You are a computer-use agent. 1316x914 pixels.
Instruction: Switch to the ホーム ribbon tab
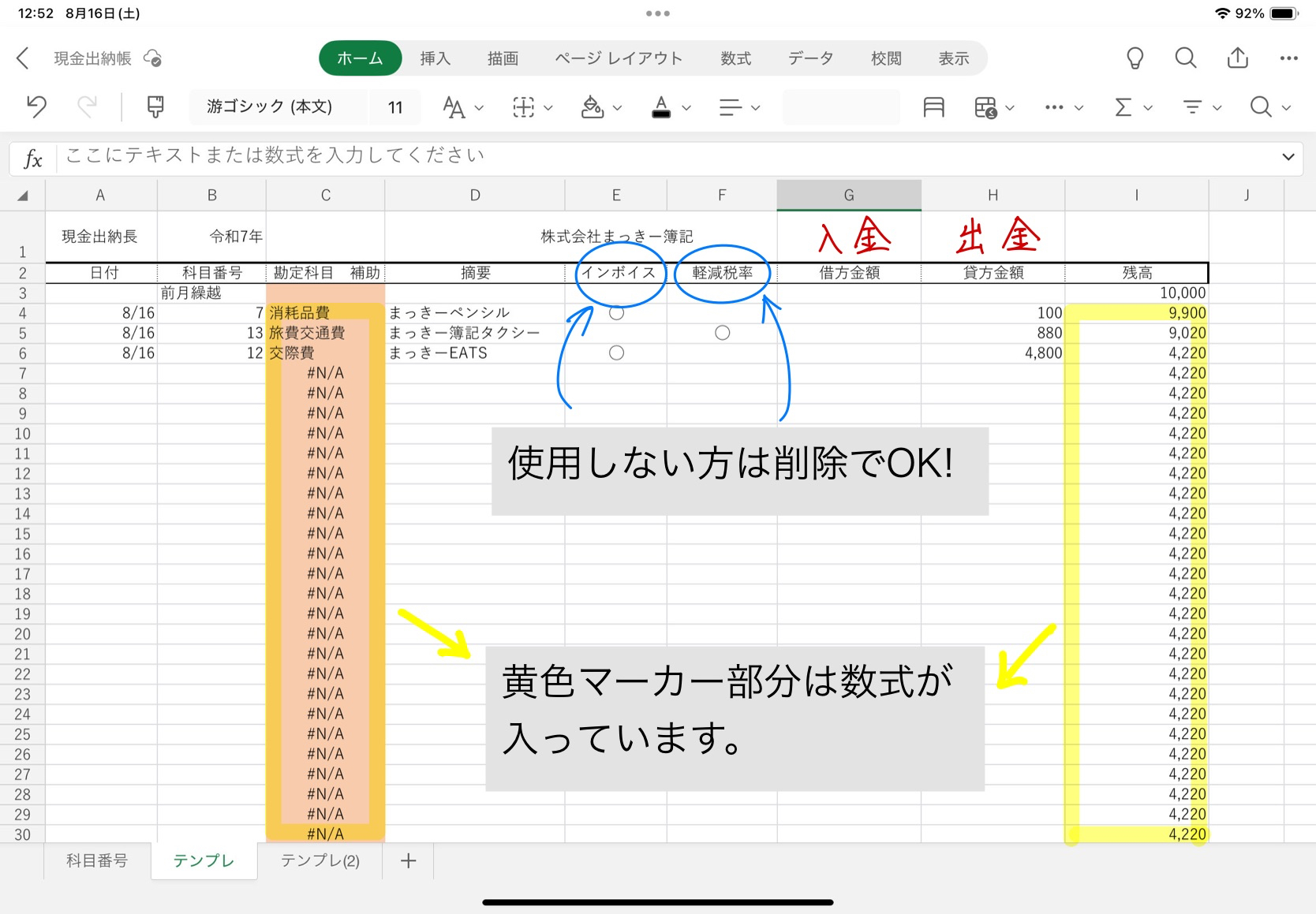click(x=360, y=58)
